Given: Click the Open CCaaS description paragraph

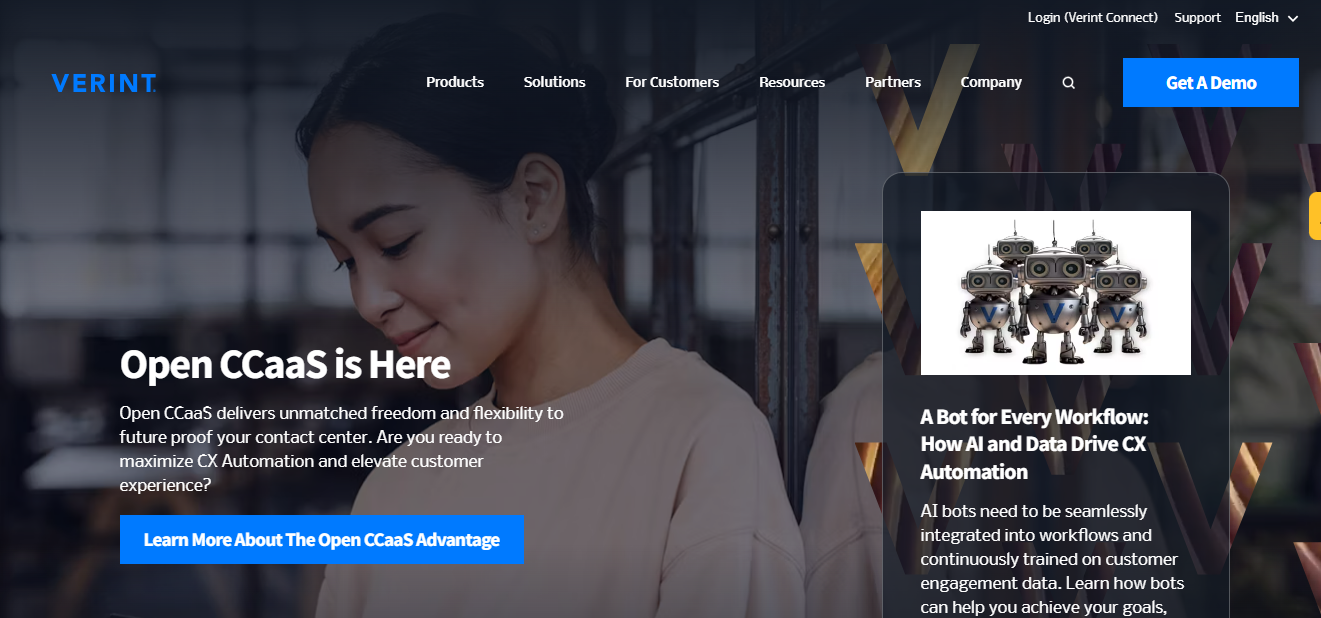Looking at the screenshot, I should coord(342,449).
